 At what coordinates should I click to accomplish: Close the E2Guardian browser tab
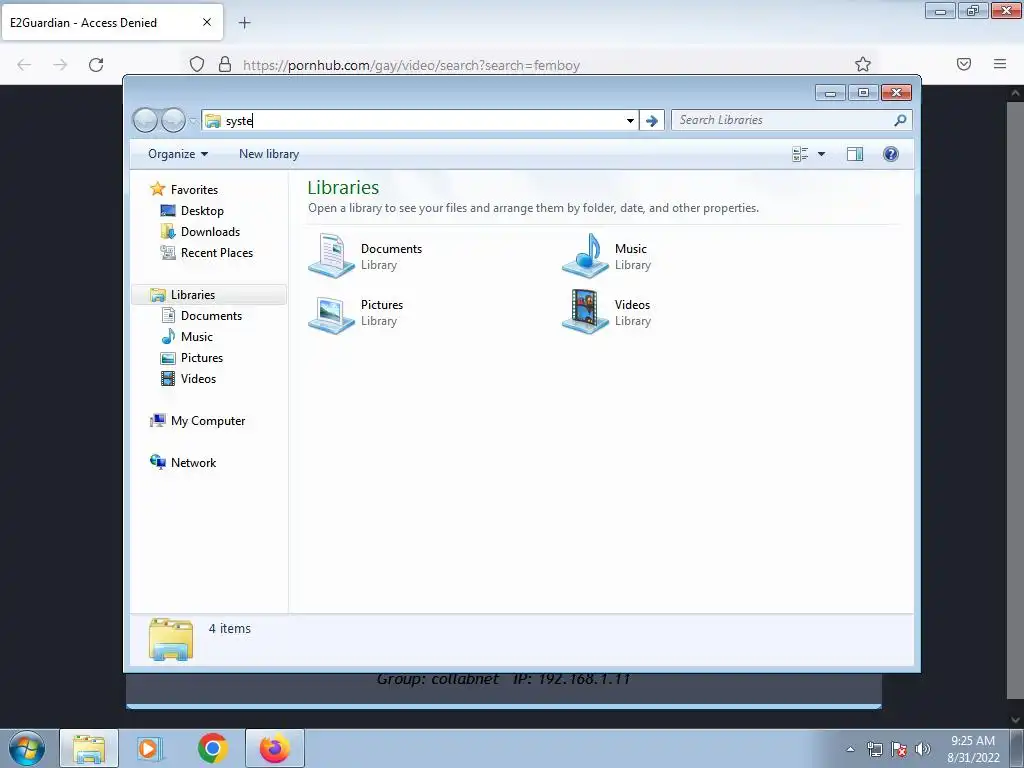click(x=207, y=22)
